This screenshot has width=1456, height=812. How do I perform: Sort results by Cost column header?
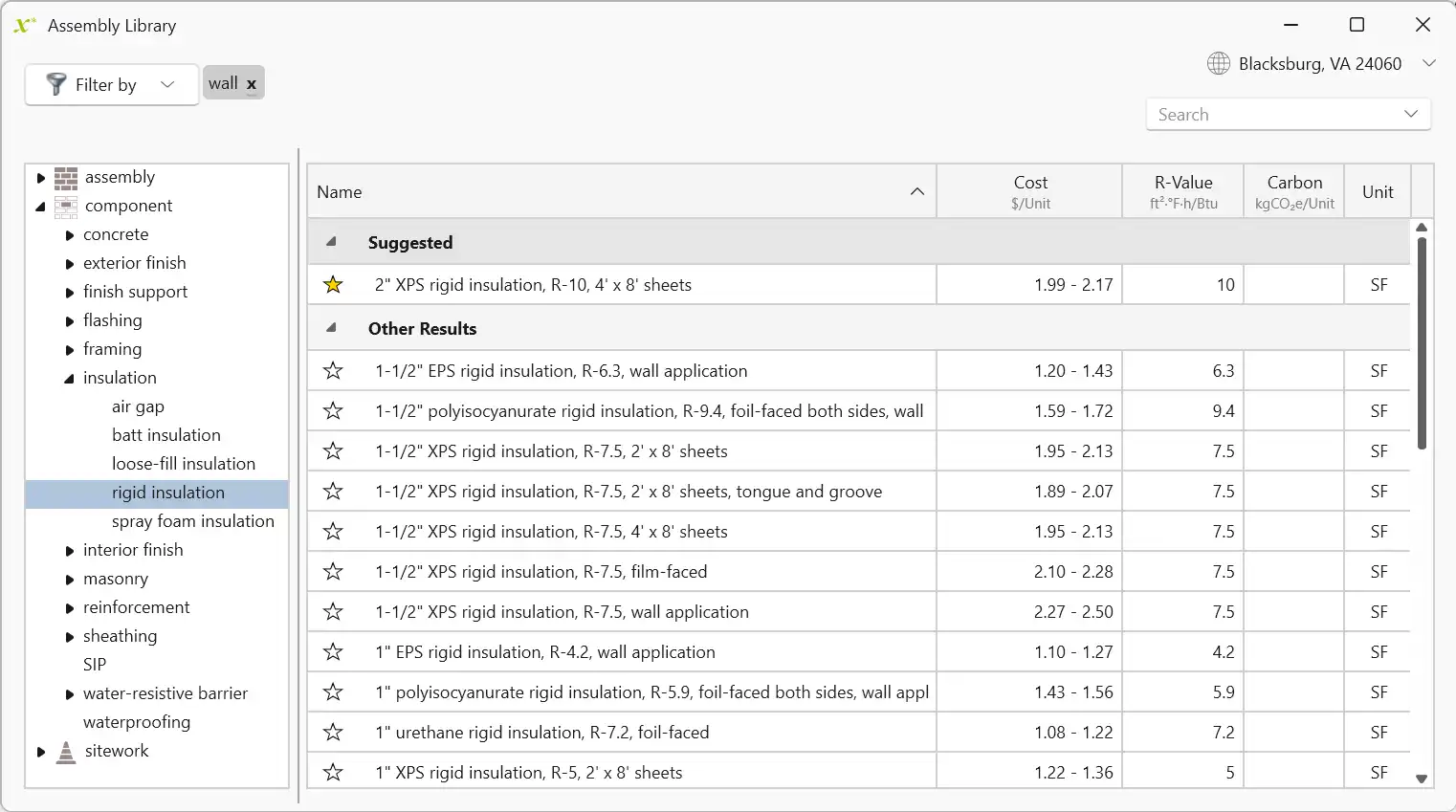click(x=1029, y=191)
